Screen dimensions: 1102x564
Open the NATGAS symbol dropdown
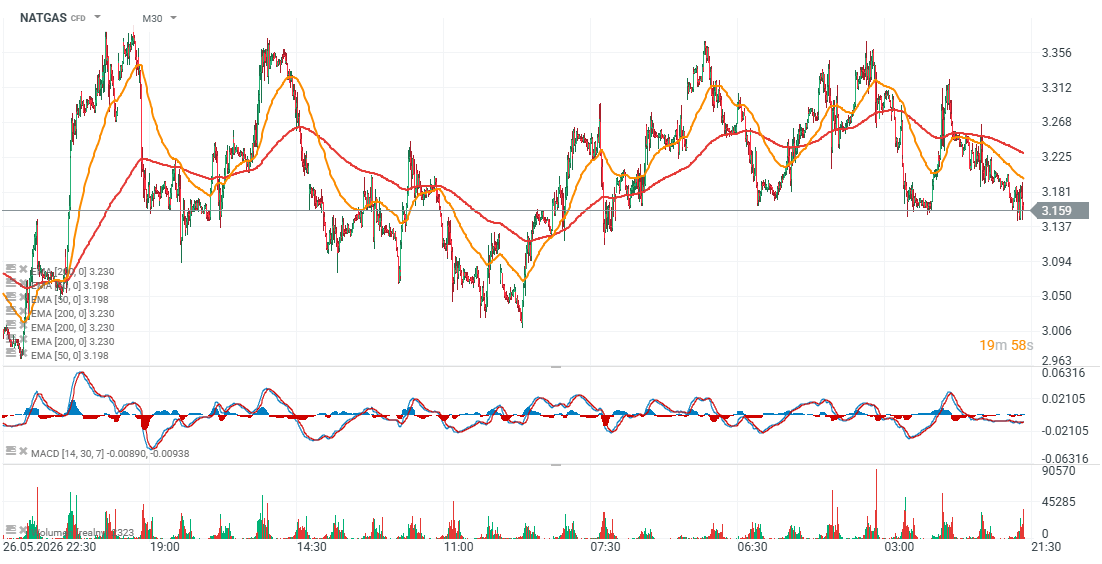point(97,17)
